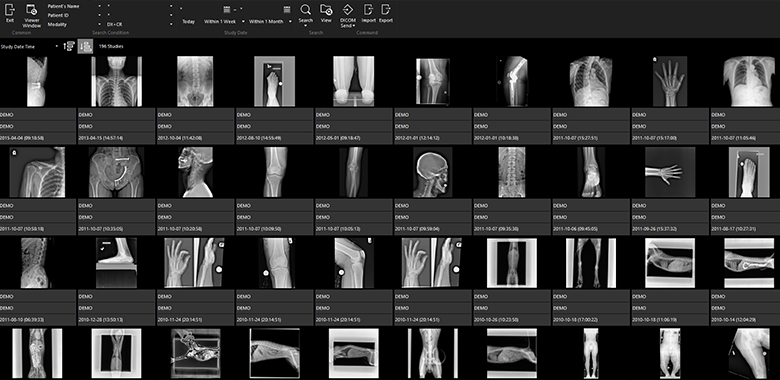780x380 pixels.
Task: Select the 2012-08-10 foot thumbnail
Action: pyautogui.click(x=274, y=81)
